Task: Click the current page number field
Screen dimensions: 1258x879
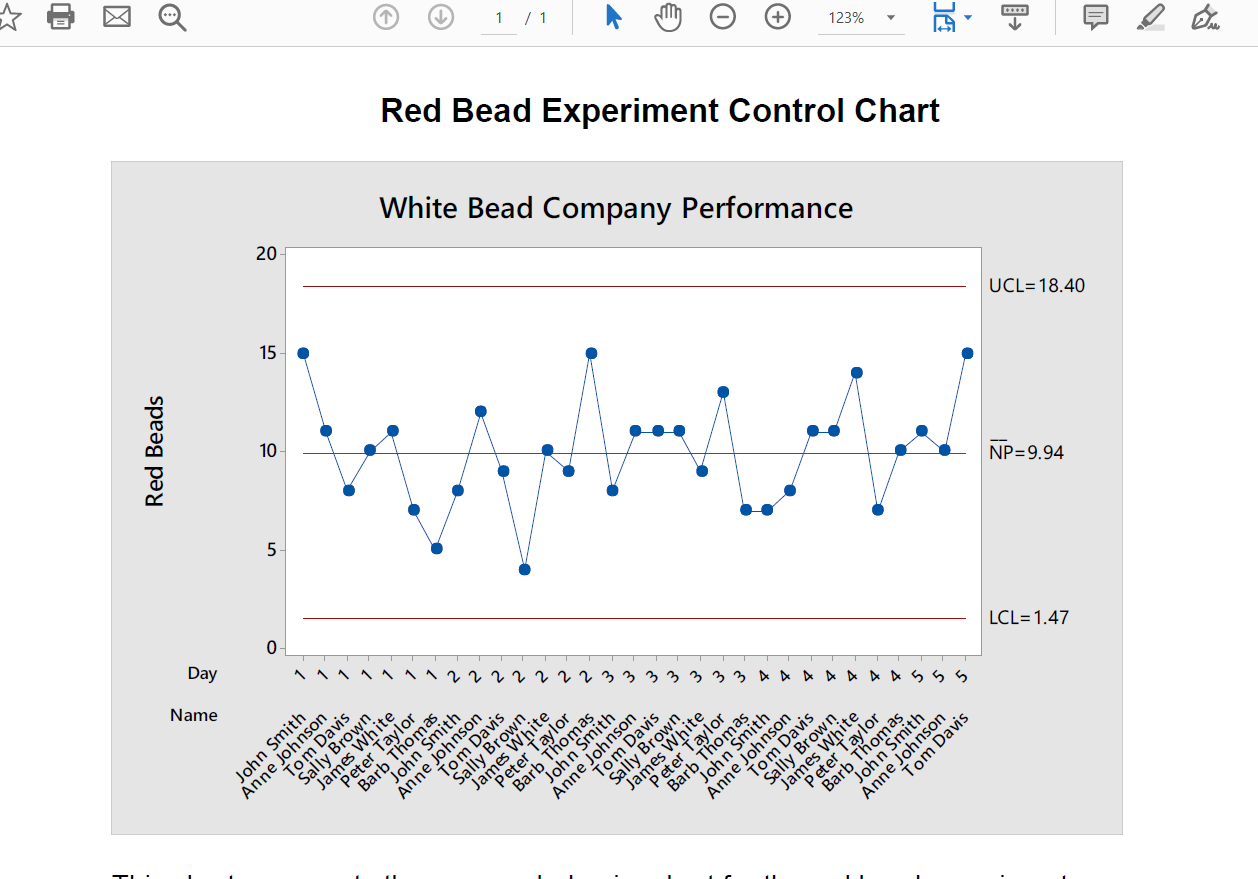Action: pos(499,18)
